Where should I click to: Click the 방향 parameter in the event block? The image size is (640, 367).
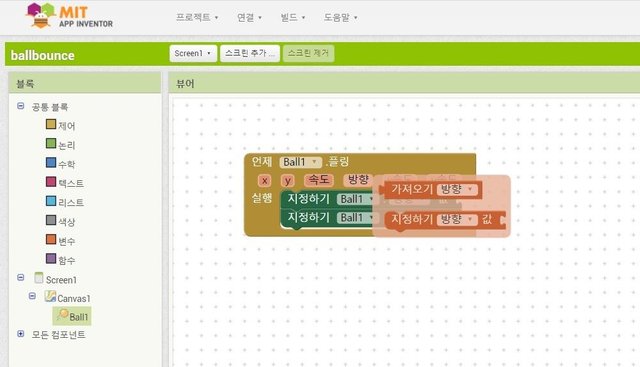pyautogui.click(x=358, y=180)
